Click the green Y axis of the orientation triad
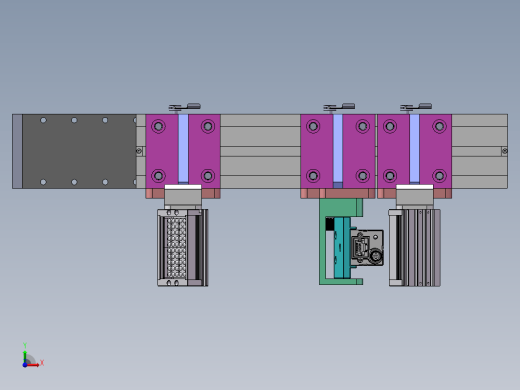This screenshot has height=390, width=520. tap(25, 356)
